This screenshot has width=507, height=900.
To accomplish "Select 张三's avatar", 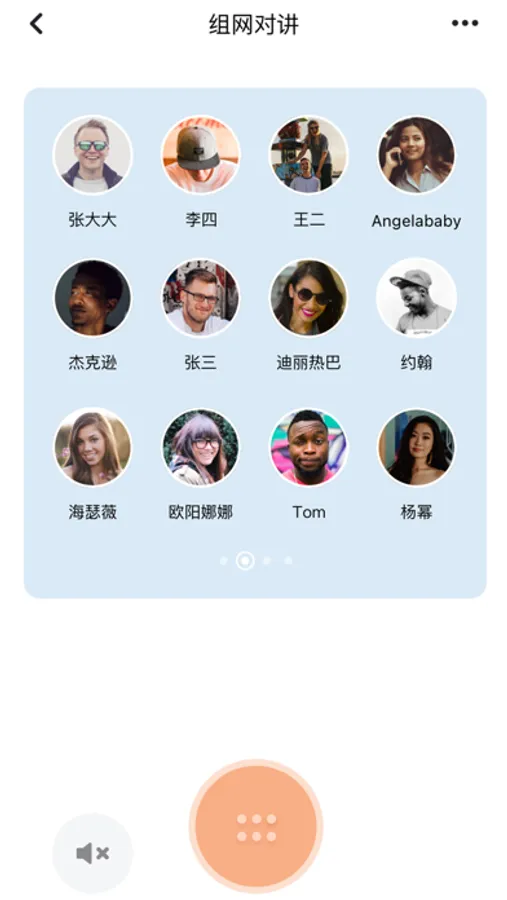I will pyautogui.click(x=200, y=298).
